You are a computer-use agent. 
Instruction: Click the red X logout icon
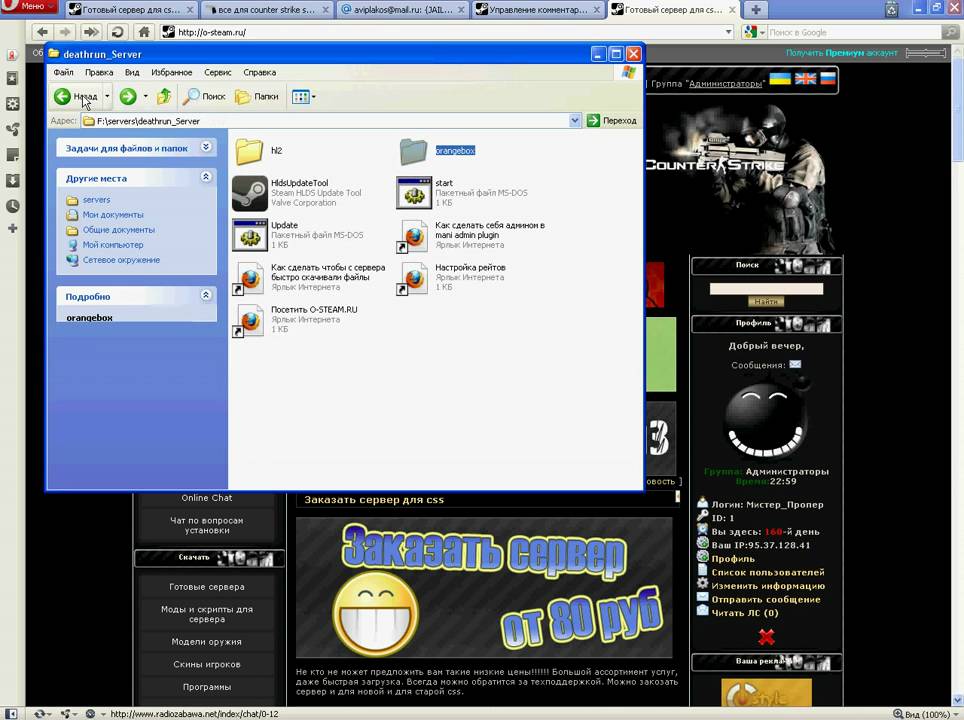point(766,637)
